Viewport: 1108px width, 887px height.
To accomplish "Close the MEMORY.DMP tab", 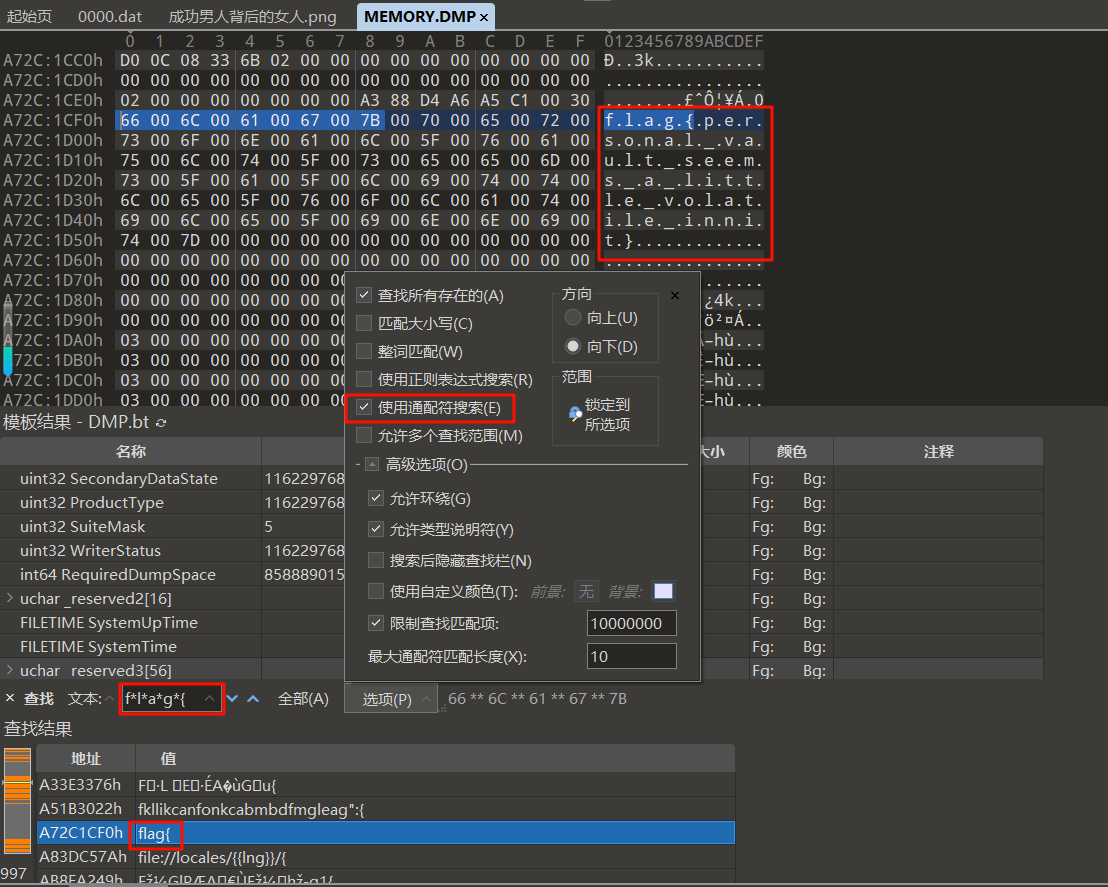I will click(x=485, y=17).
